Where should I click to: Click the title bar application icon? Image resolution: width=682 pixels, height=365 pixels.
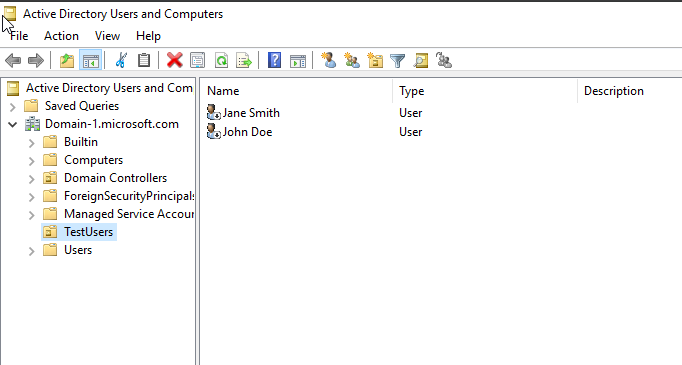tap(10, 13)
